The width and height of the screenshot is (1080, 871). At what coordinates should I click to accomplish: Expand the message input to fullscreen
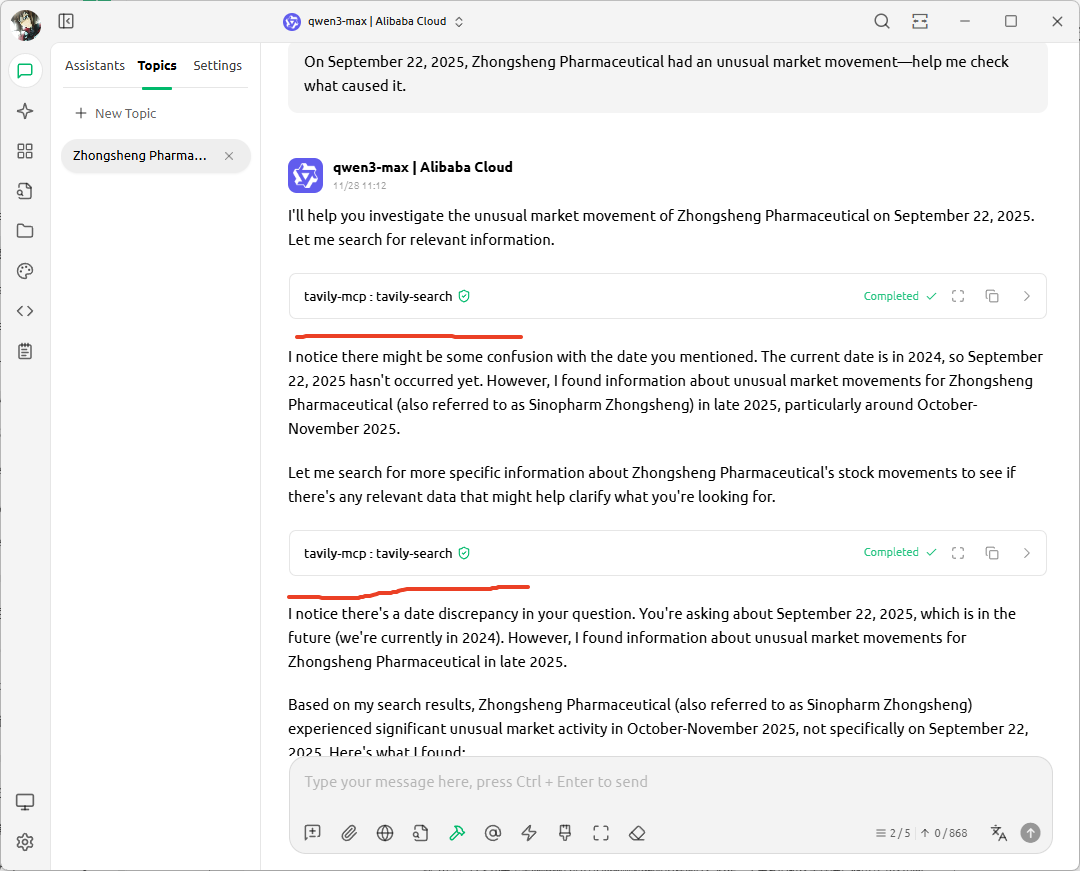(601, 833)
